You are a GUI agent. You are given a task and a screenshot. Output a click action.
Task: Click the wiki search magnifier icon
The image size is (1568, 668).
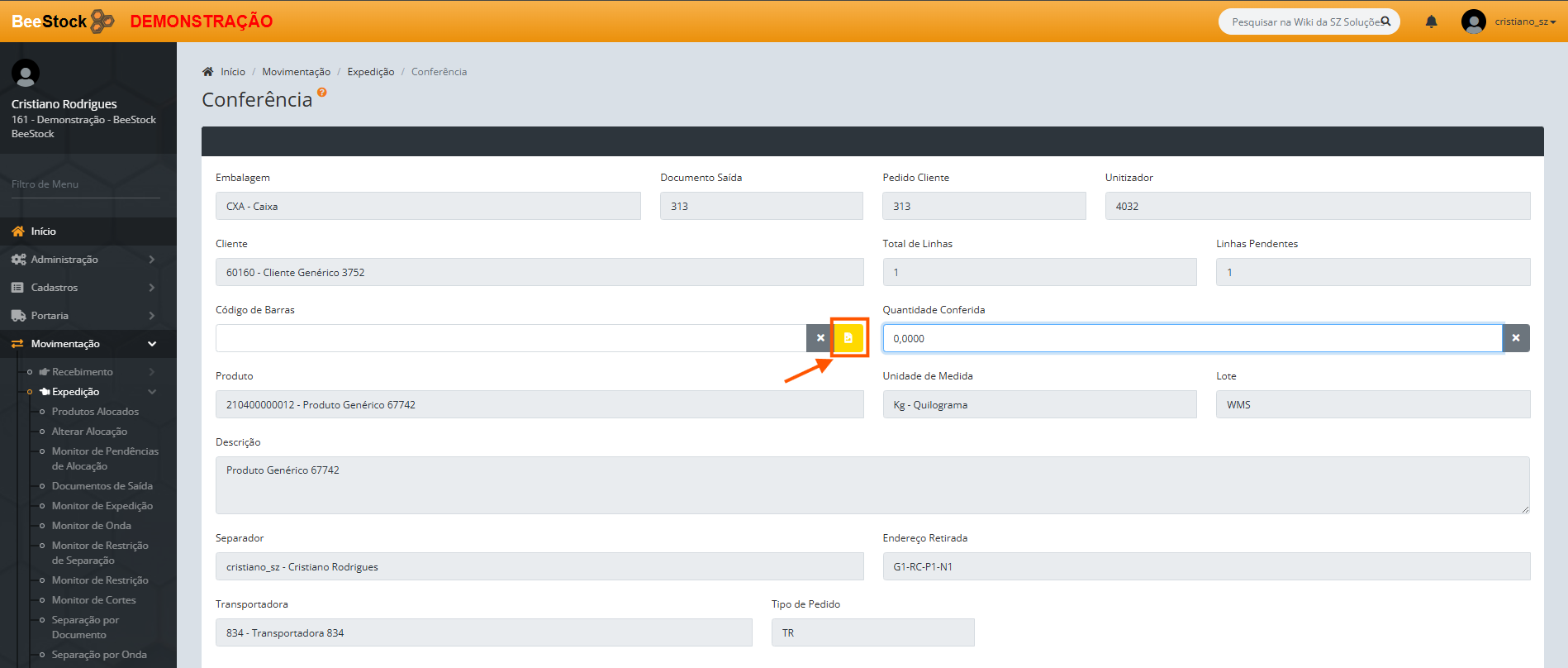tap(1386, 21)
